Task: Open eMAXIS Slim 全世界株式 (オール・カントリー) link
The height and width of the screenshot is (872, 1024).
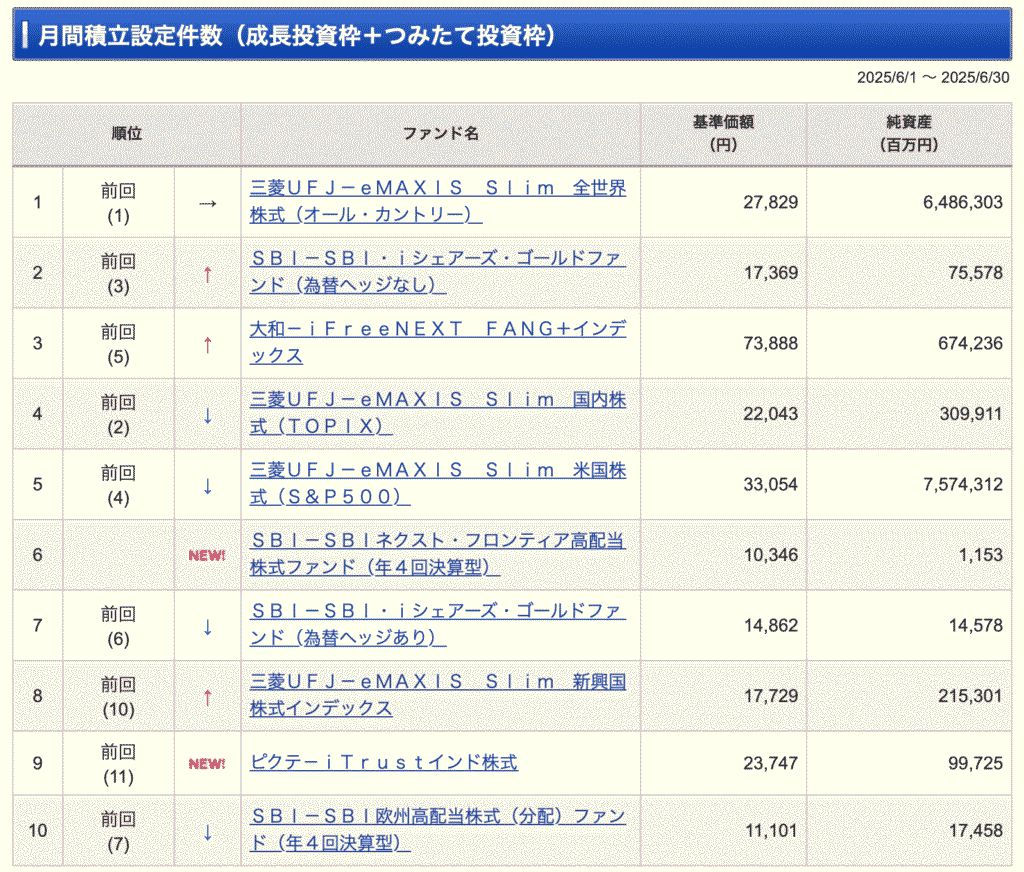Action: coord(437,201)
